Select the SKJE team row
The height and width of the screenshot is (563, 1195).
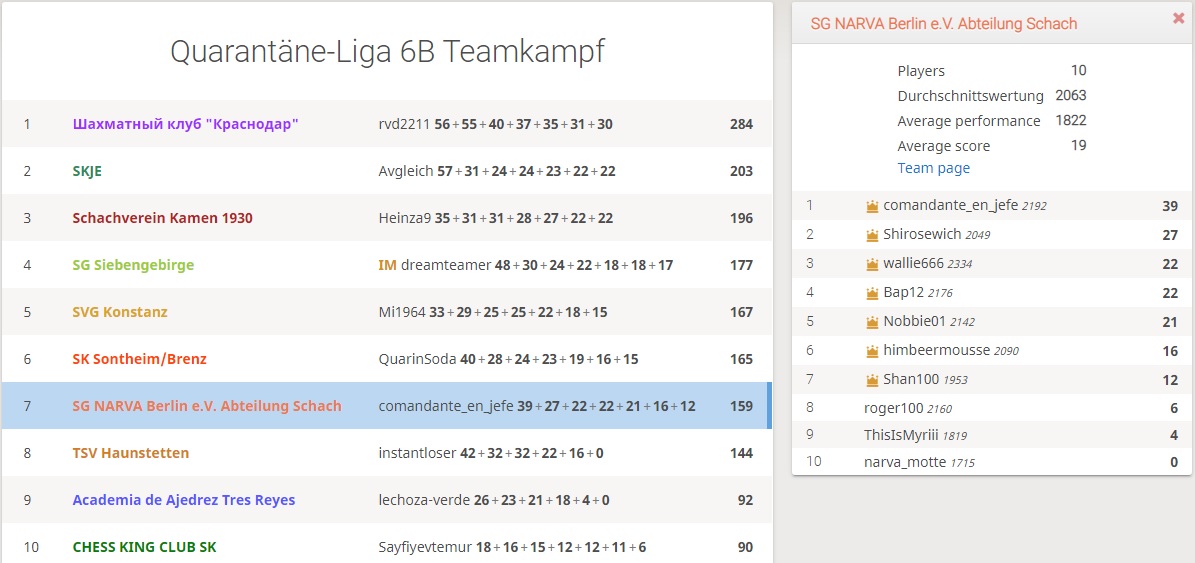[x=87, y=171]
